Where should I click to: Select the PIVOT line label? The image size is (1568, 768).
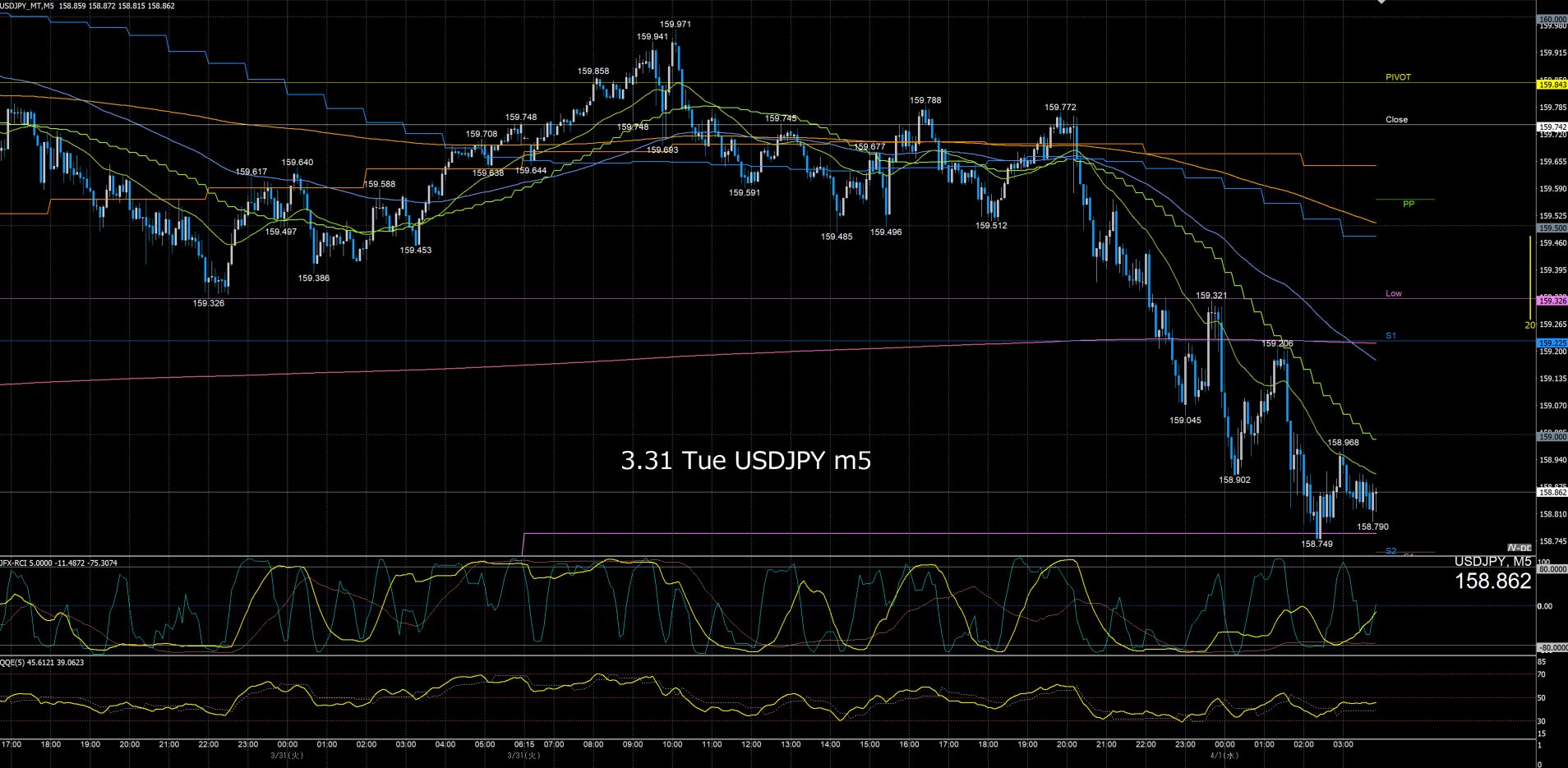click(x=1398, y=77)
